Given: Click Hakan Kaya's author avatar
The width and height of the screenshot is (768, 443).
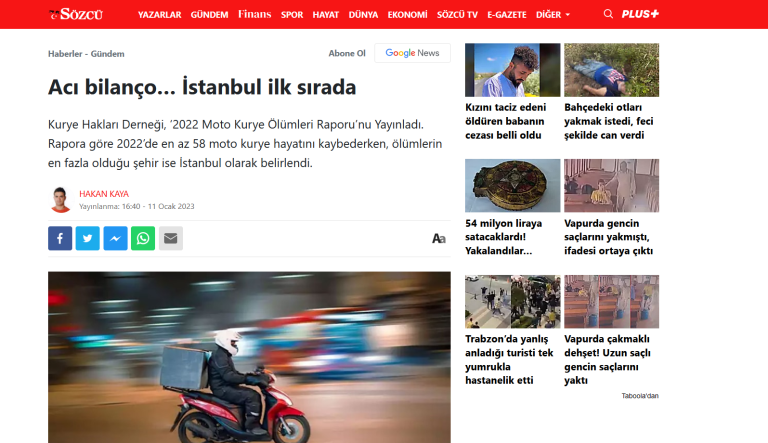Looking at the screenshot, I should (60, 199).
